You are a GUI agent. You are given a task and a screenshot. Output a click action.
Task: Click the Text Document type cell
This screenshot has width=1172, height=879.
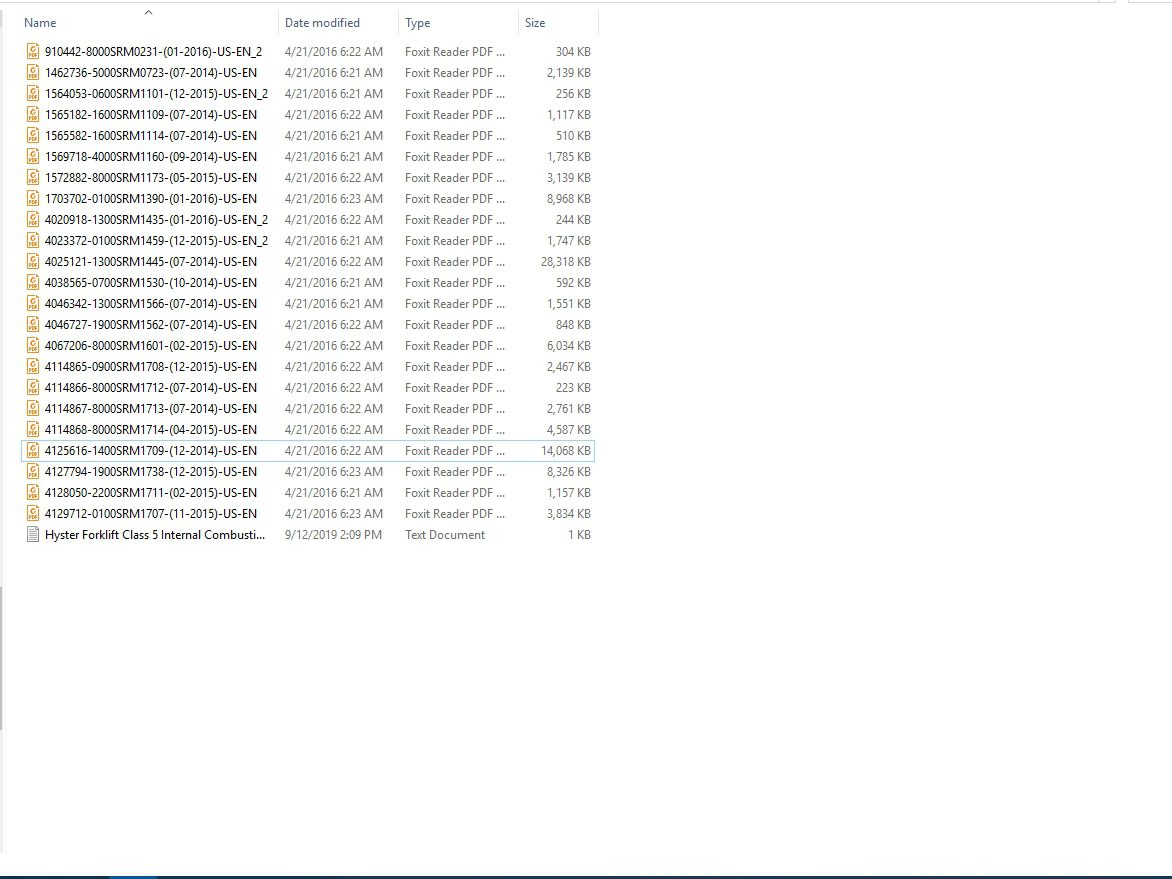[445, 534]
